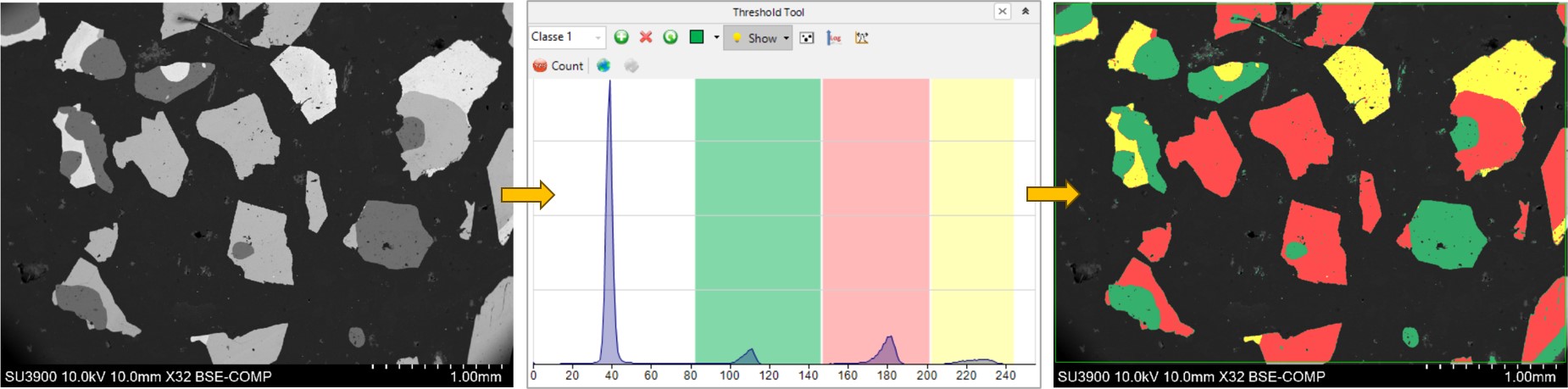Click the greyed-out puzzle piece icon
1568x389 pixels.
click(x=631, y=66)
